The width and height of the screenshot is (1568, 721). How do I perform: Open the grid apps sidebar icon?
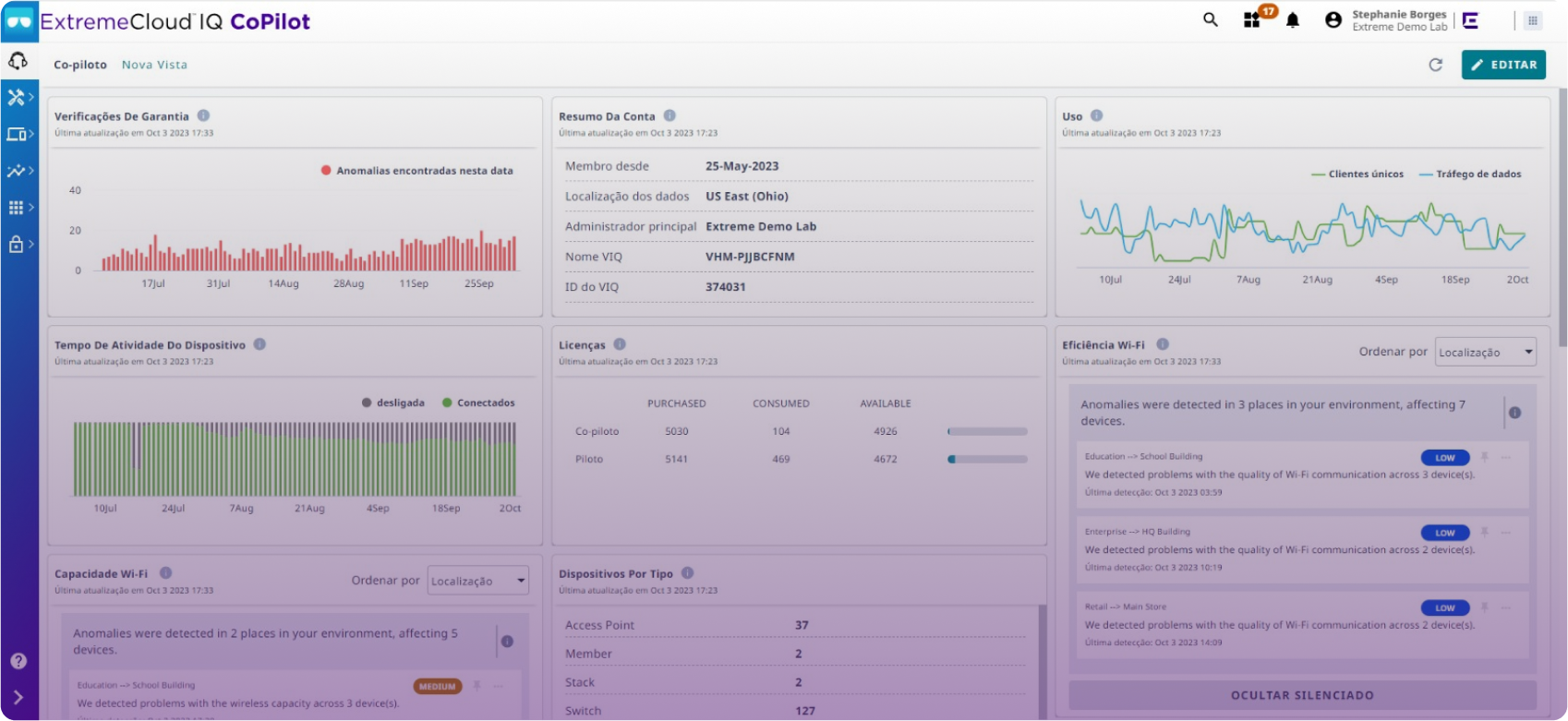click(x=17, y=208)
